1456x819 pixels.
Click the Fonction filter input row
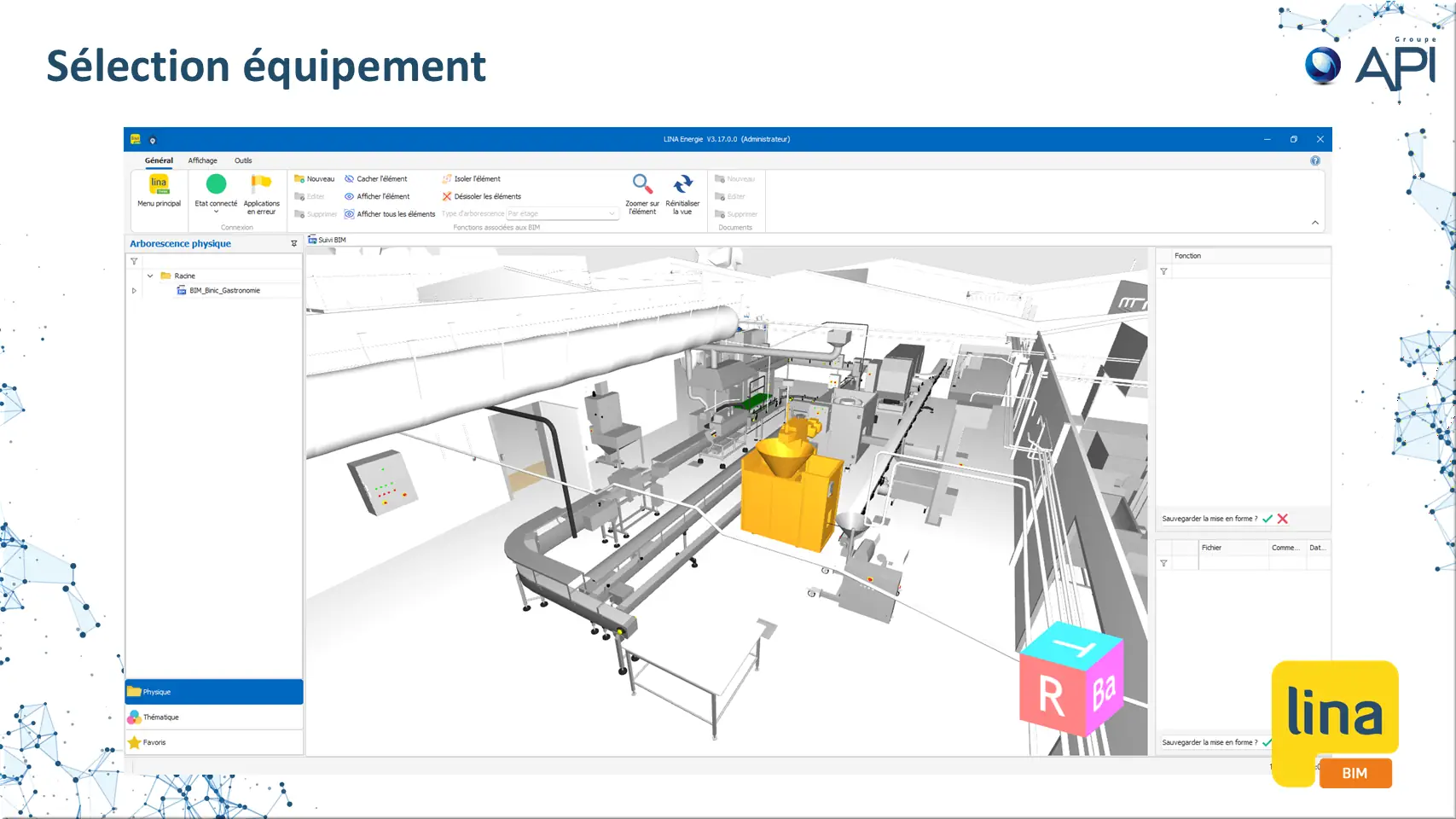click(1250, 271)
